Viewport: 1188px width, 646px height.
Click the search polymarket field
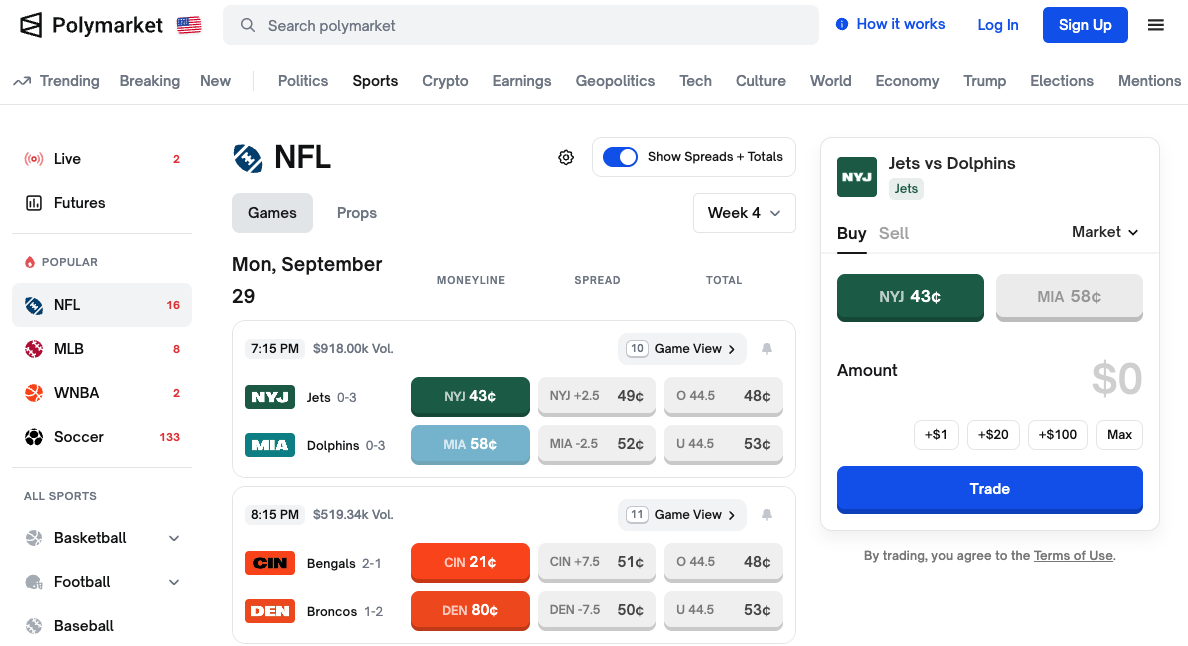click(521, 26)
